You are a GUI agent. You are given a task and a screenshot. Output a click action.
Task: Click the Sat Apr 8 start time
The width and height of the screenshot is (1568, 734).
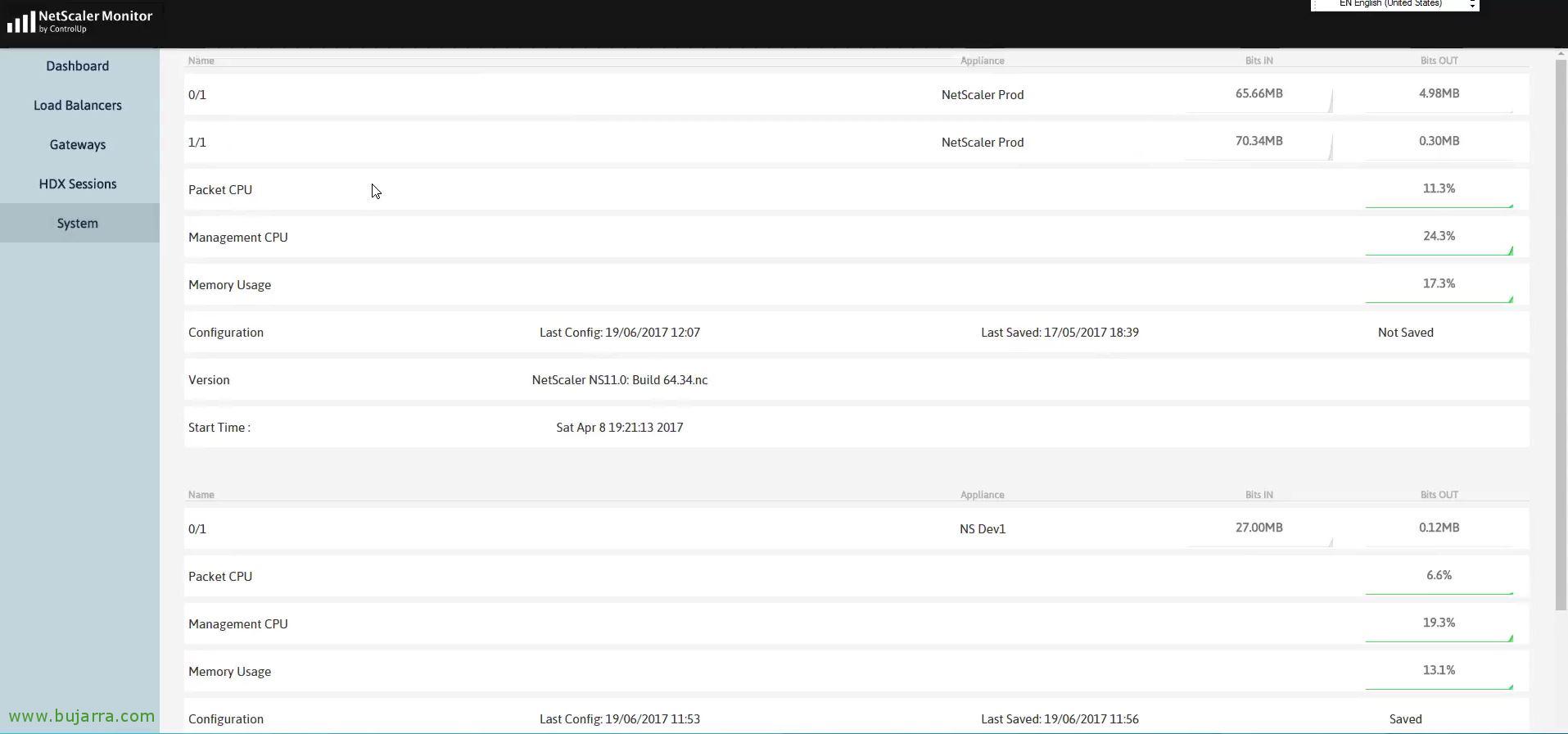(x=620, y=428)
